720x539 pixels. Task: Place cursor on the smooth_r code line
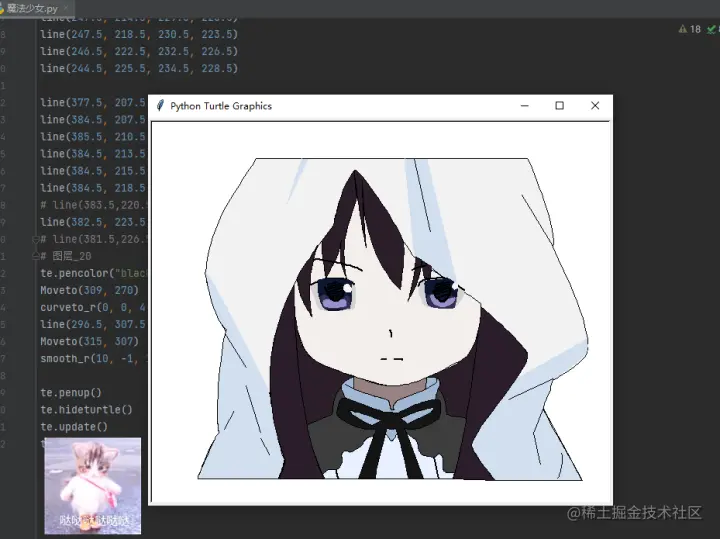click(93, 359)
